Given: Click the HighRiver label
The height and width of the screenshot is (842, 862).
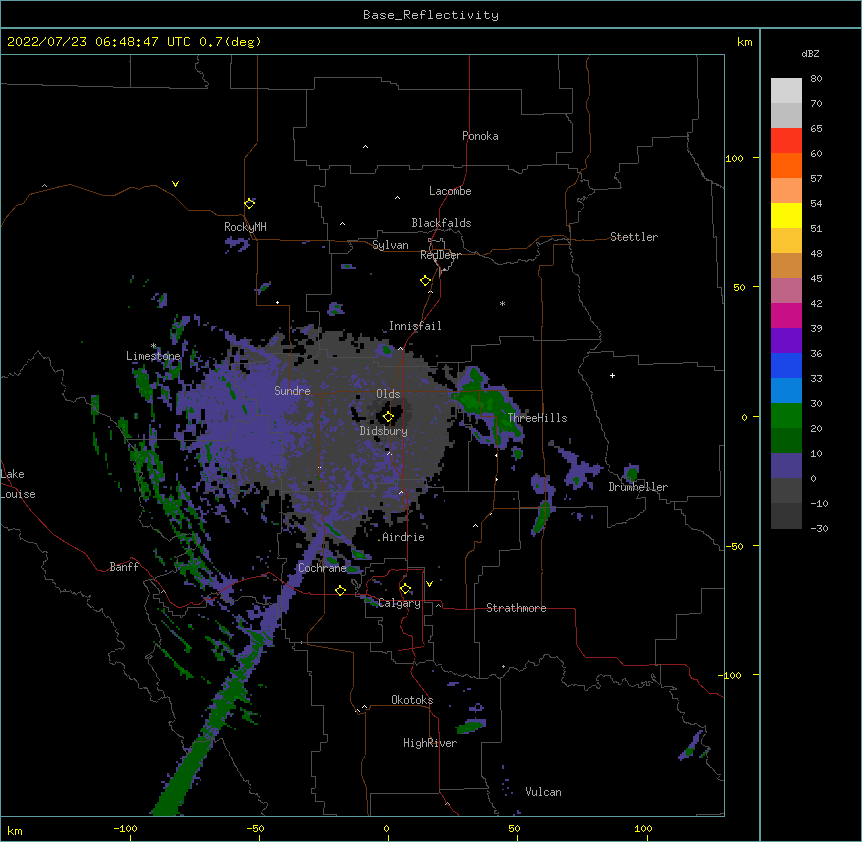Looking at the screenshot, I should coord(430,743).
